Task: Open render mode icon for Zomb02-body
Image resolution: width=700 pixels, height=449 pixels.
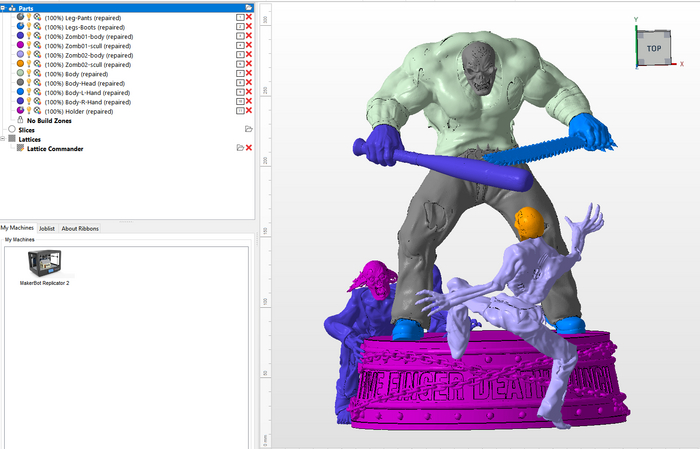Action: click(38, 54)
